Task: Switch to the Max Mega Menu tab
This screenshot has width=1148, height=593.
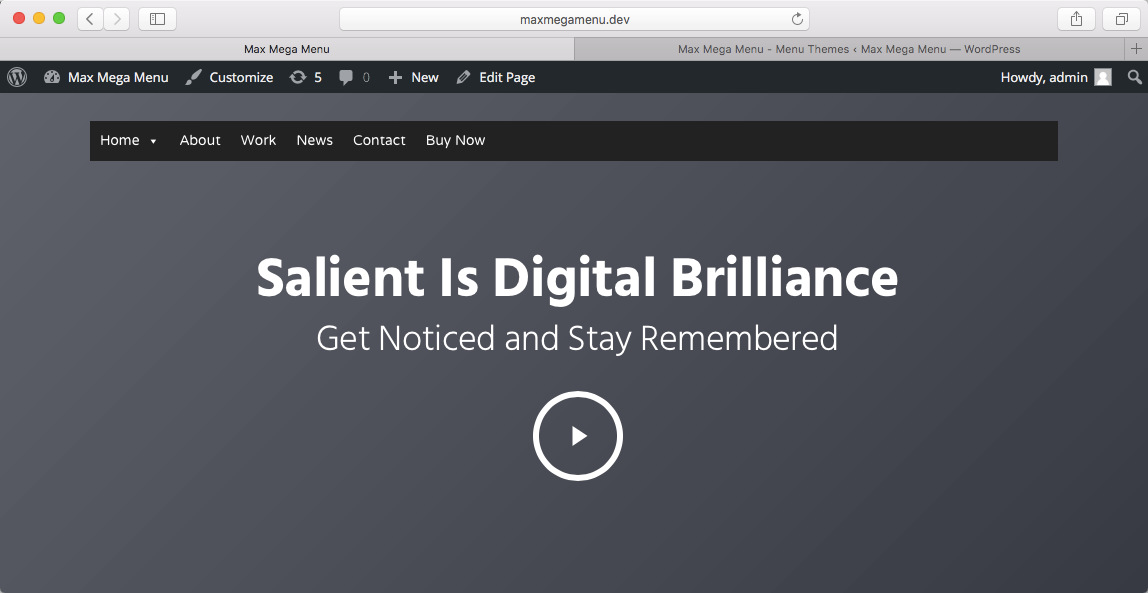Action: click(287, 49)
